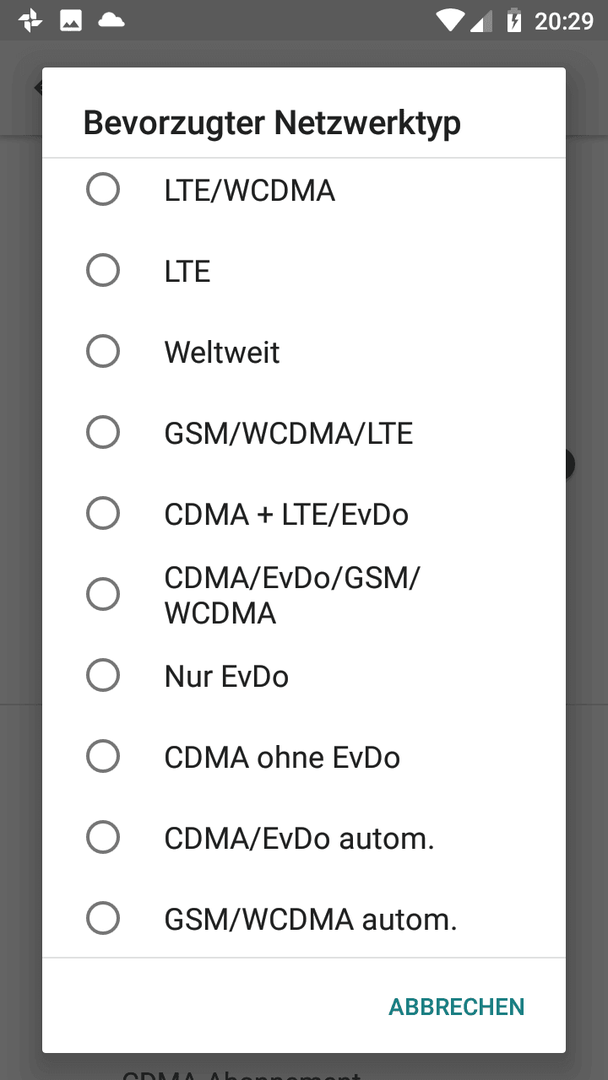Screen dimensions: 608x1080
Task: Tap the dimmed back arrow behind the dialog
Action: pos(38,87)
